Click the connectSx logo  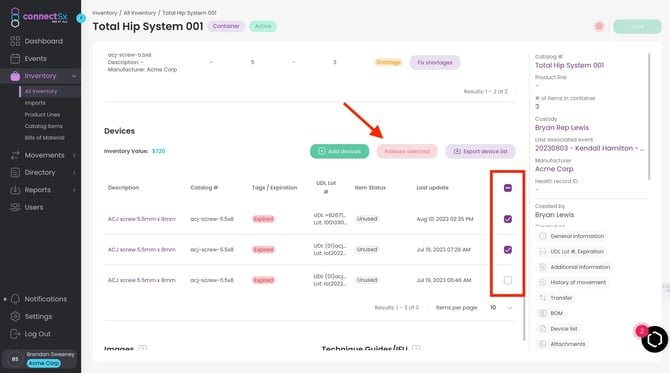pyautogui.click(x=39, y=17)
